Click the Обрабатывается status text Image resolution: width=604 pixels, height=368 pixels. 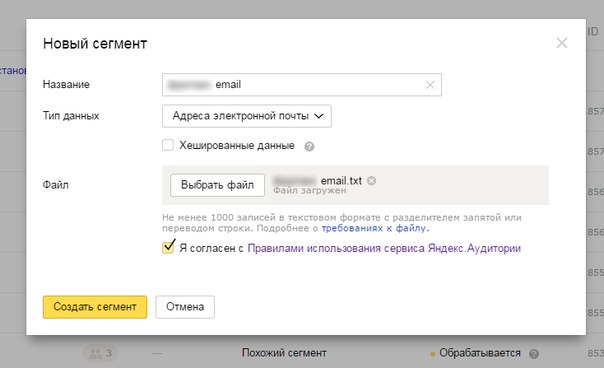480,353
